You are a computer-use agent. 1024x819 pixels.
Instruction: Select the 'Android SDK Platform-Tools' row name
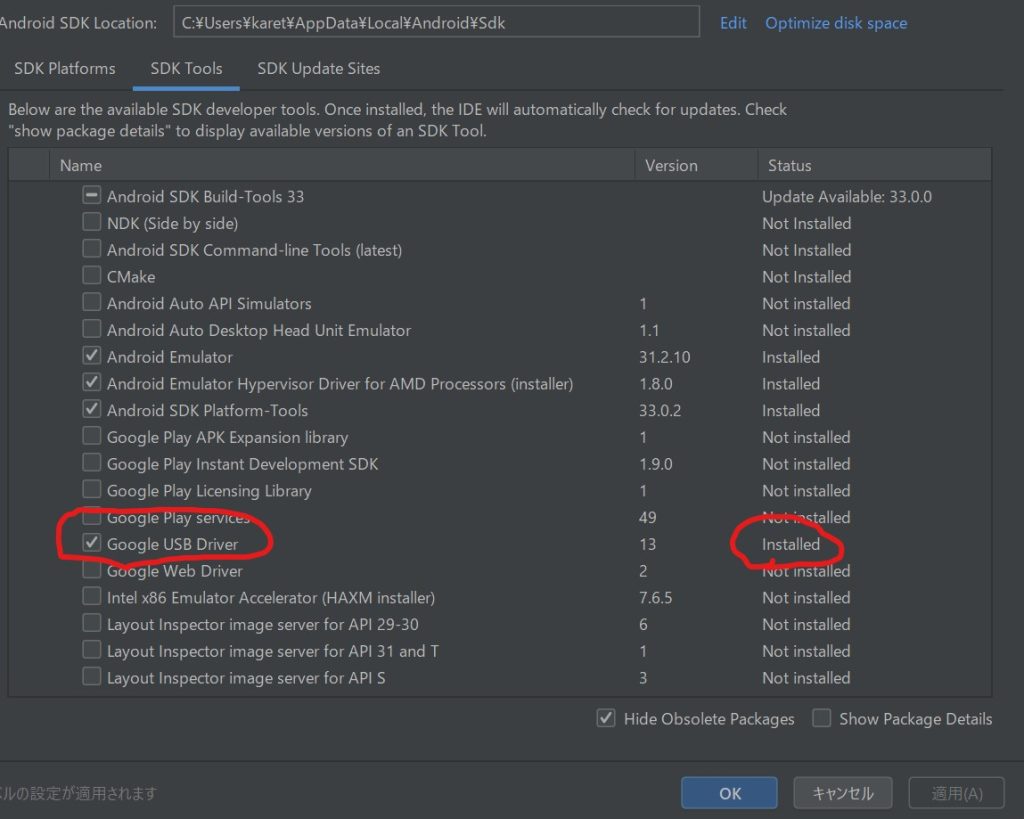[207, 411]
